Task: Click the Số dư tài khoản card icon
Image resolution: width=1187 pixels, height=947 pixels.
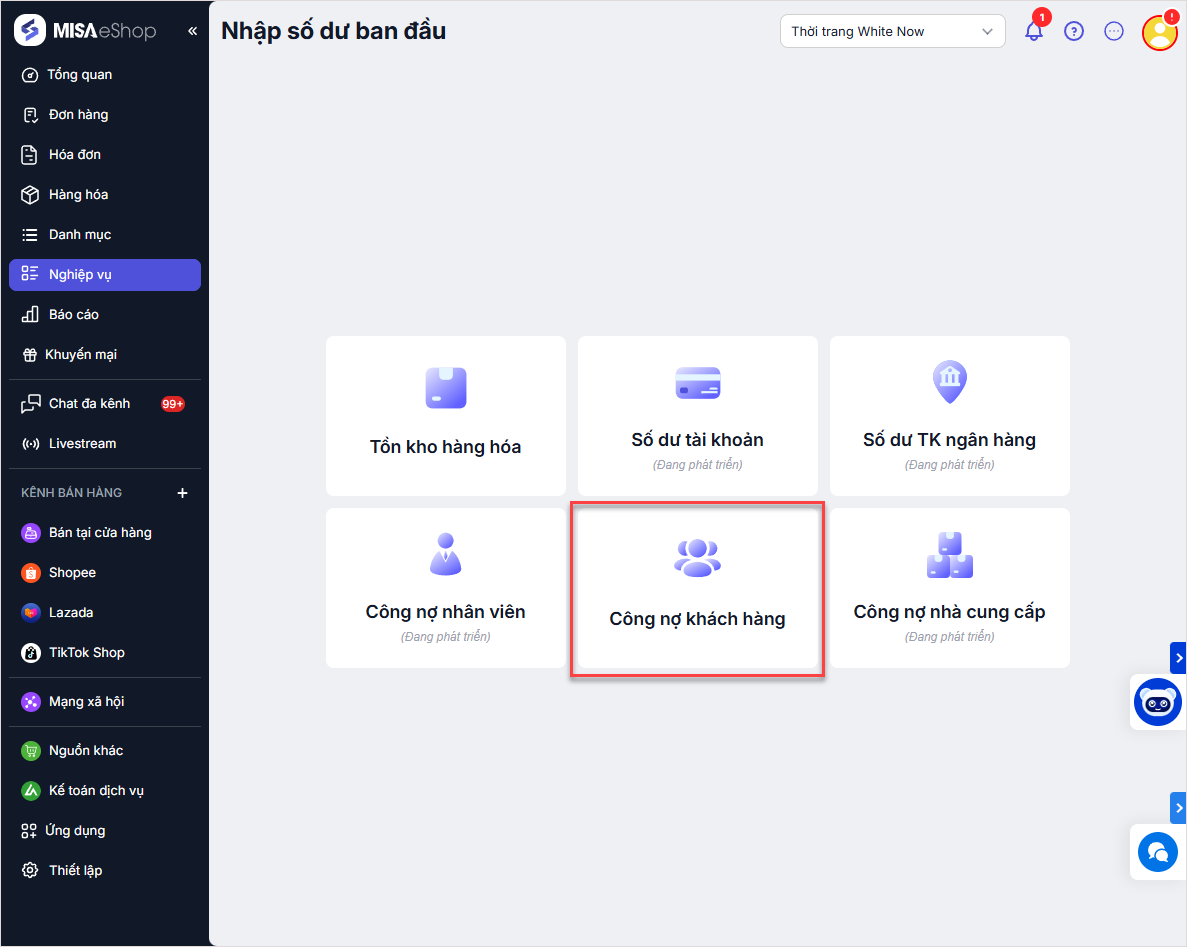Action: coord(697,383)
